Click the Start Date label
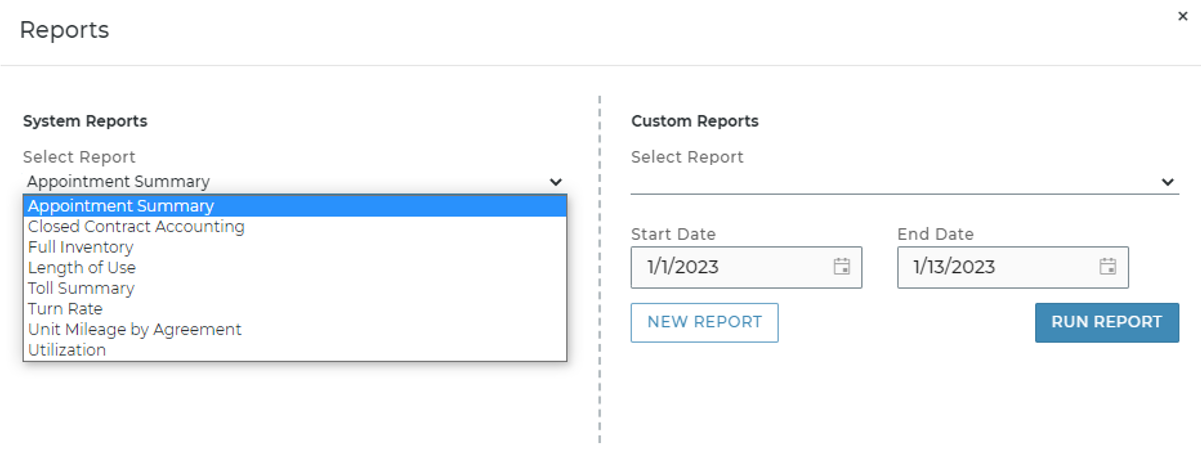 point(673,234)
